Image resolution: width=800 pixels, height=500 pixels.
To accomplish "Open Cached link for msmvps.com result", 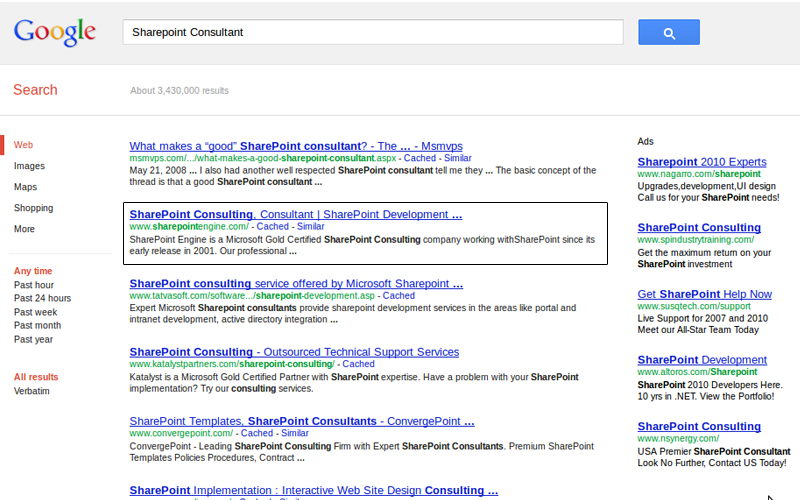I will coord(420,158).
